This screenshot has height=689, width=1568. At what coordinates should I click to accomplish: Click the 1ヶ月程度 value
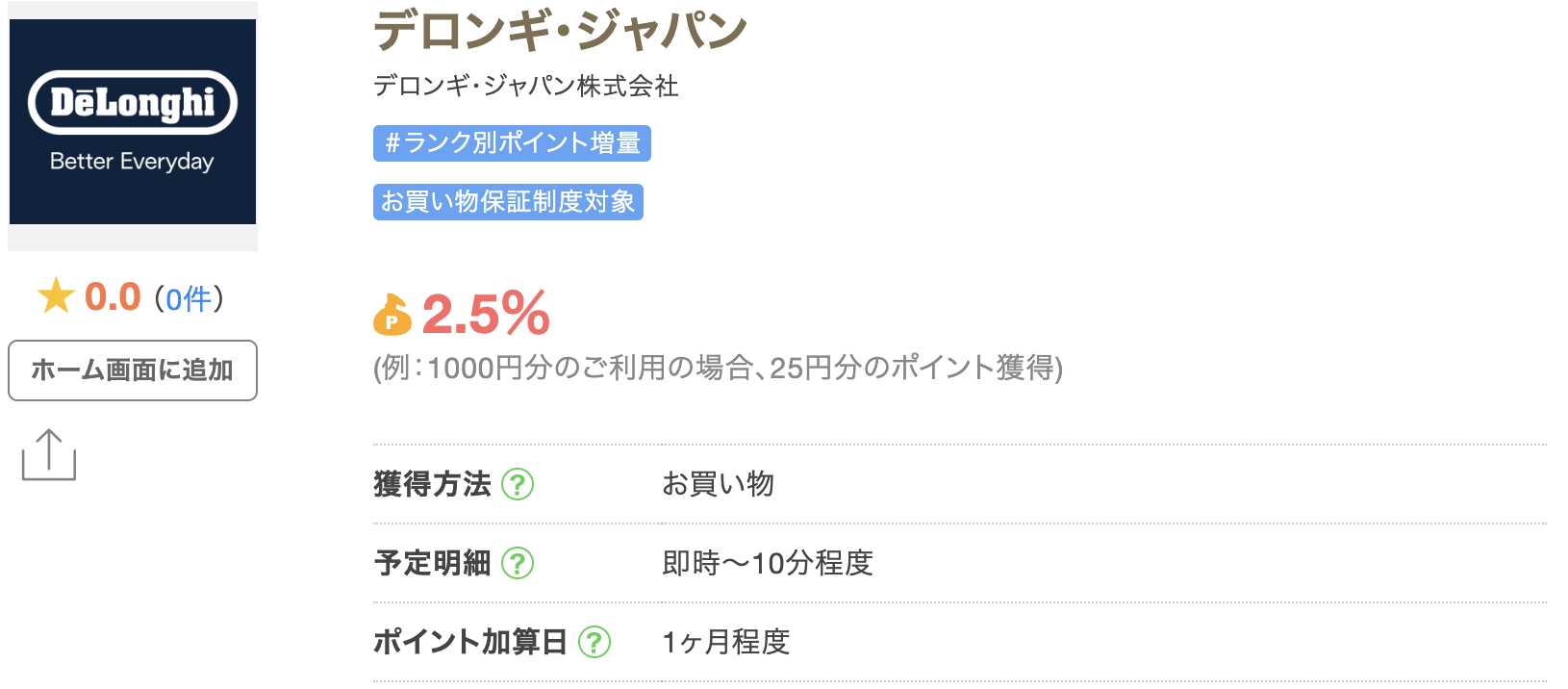pyautogui.click(x=725, y=642)
